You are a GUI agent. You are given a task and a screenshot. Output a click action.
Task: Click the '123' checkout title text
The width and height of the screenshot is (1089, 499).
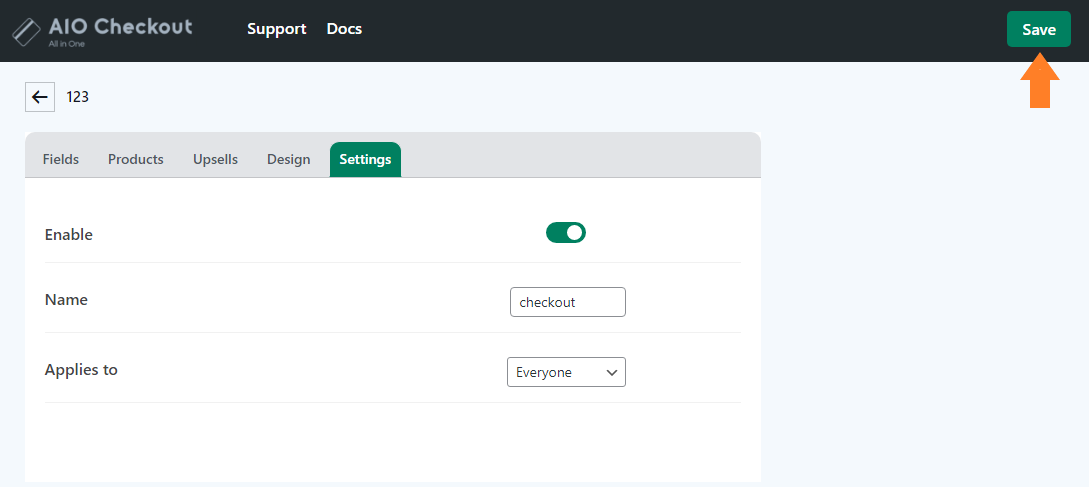78,97
